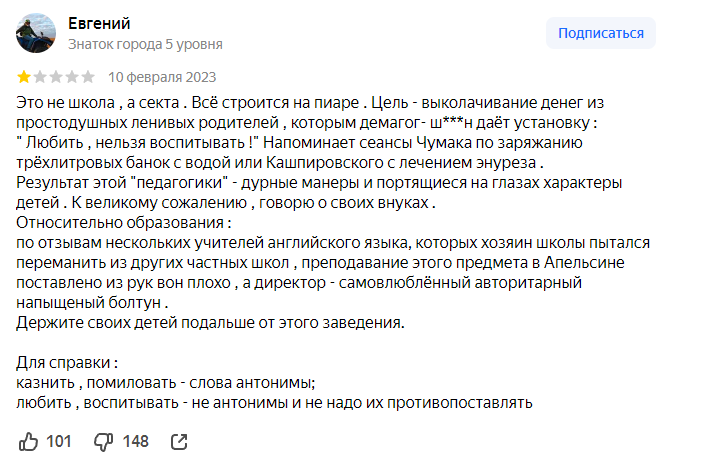716x468 pixels.
Task: Click the "Для справки :" line
Action: (68, 362)
